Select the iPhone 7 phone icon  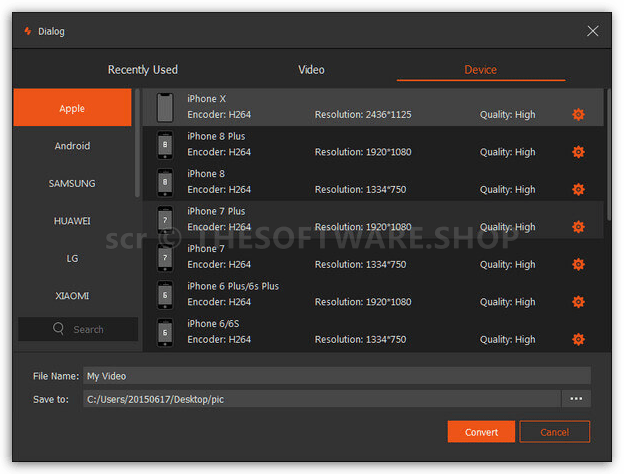point(165,257)
